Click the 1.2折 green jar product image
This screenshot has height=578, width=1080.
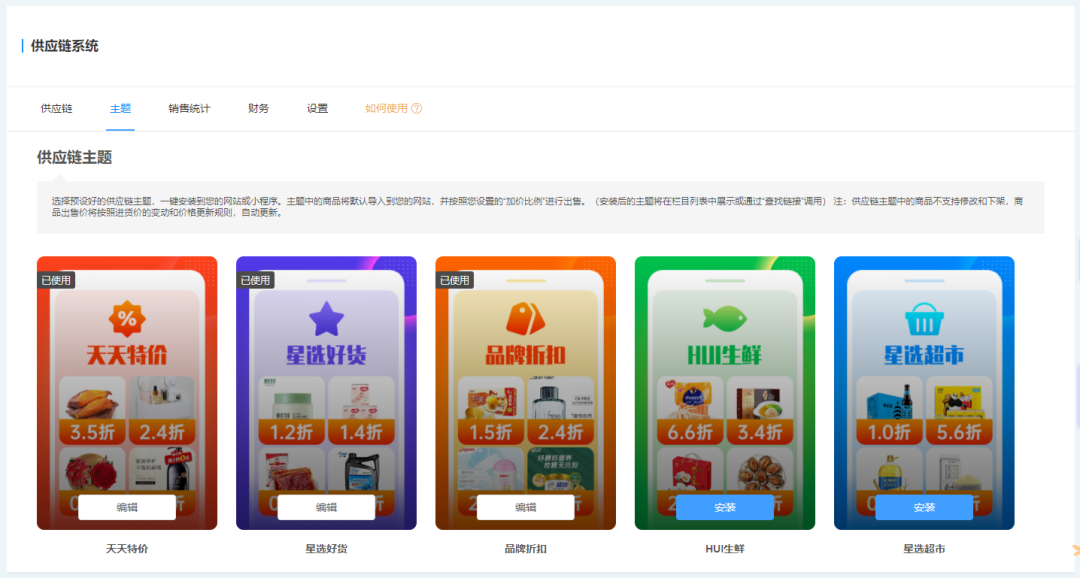click(291, 410)
